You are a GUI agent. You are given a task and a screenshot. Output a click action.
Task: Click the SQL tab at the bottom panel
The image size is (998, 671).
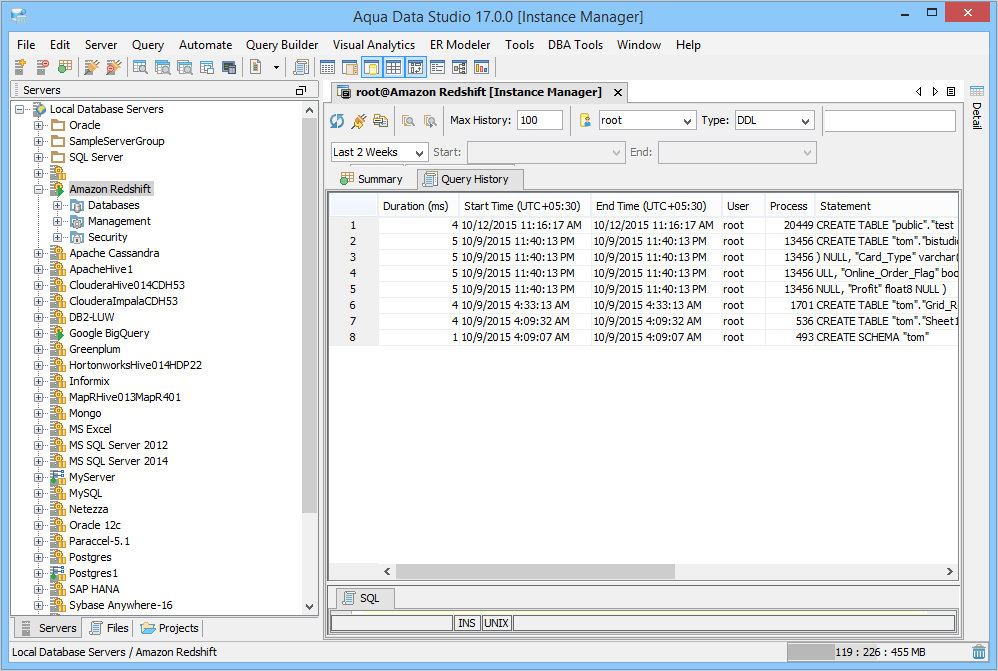click(x=362, y=598)
